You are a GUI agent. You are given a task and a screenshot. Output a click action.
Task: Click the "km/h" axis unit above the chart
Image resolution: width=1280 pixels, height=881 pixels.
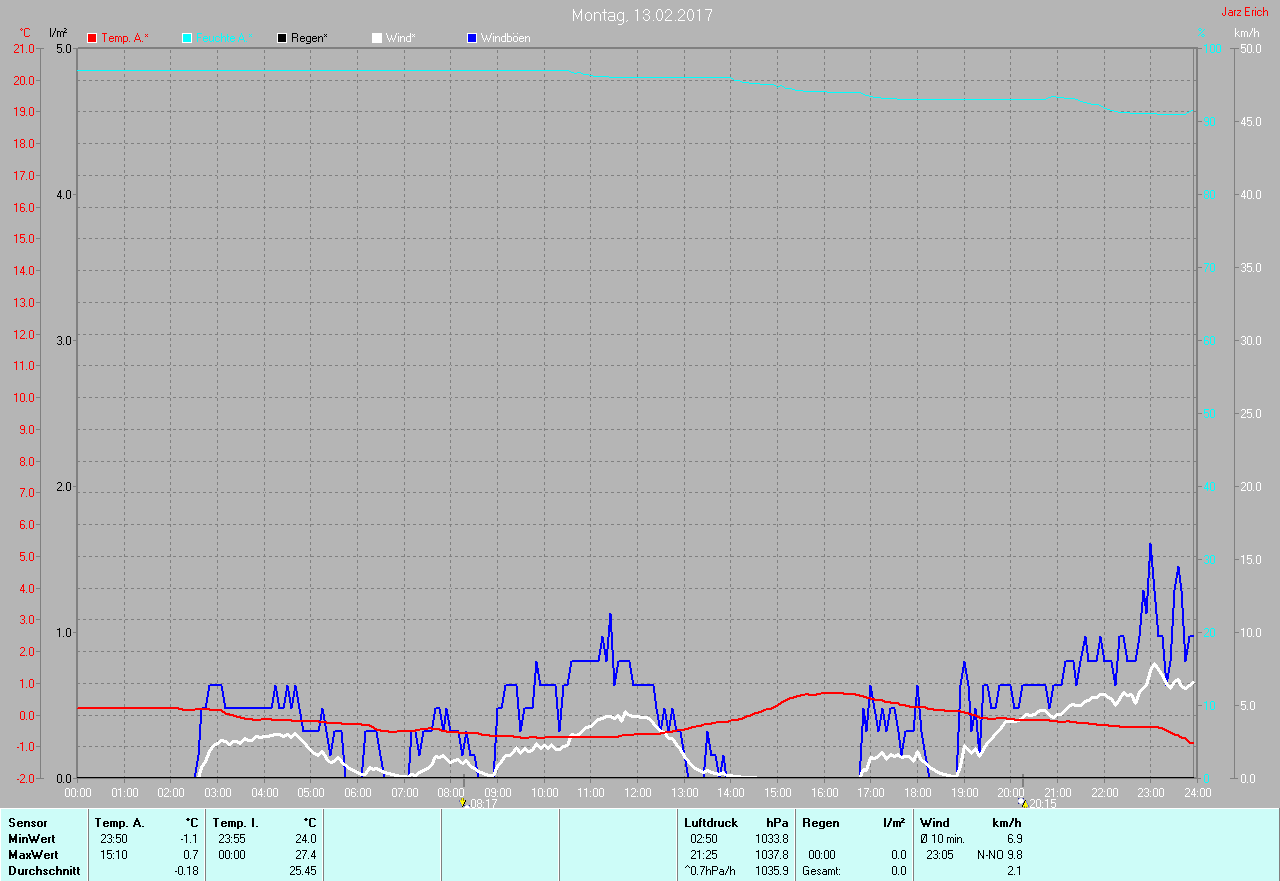[1247, 33]
